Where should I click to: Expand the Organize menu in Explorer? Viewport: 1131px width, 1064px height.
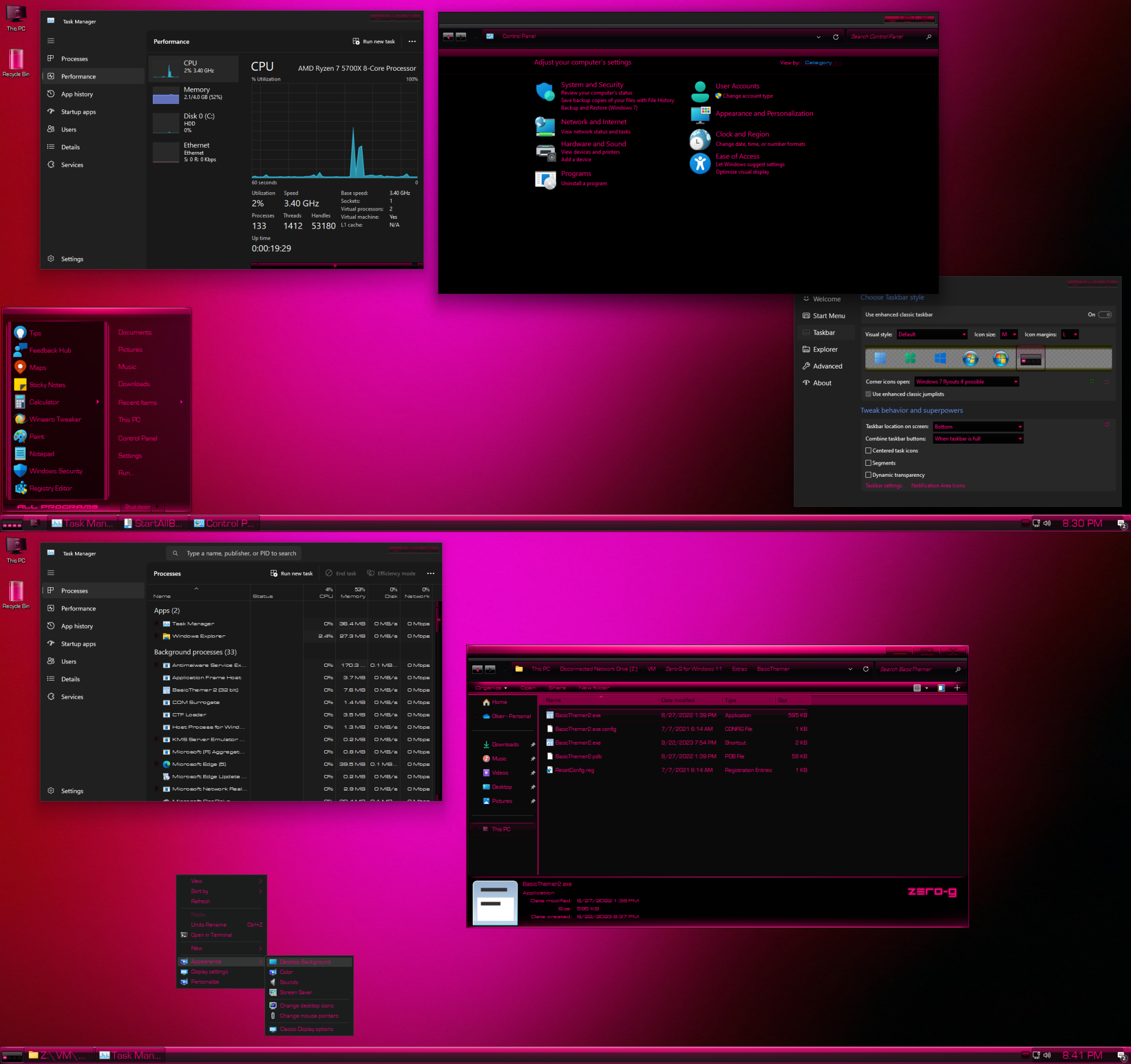click(490, 687)
